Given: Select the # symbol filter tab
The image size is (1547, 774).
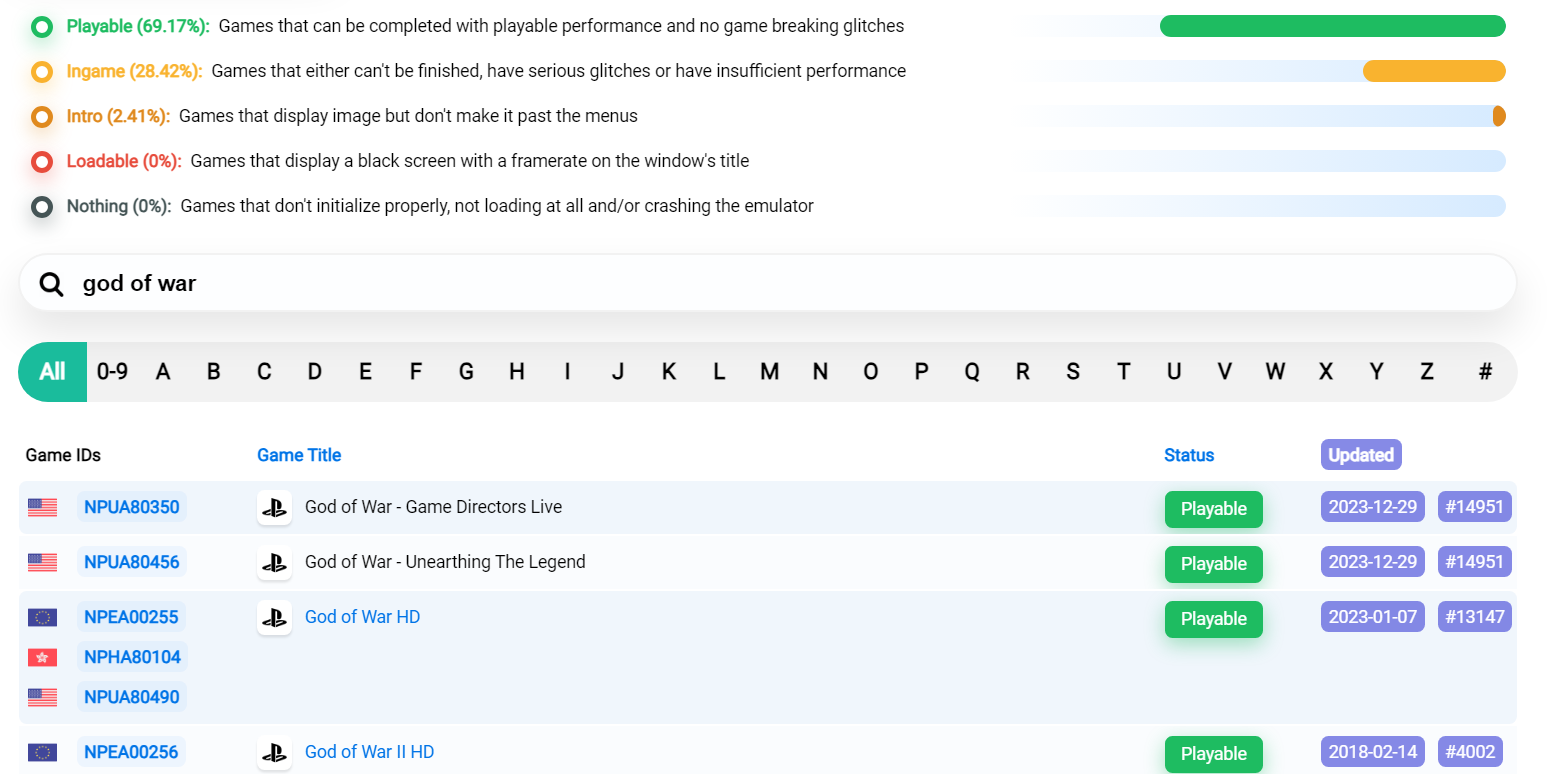Looking at the screenshot, I should pyautogui.click(x=1485, y=372).
